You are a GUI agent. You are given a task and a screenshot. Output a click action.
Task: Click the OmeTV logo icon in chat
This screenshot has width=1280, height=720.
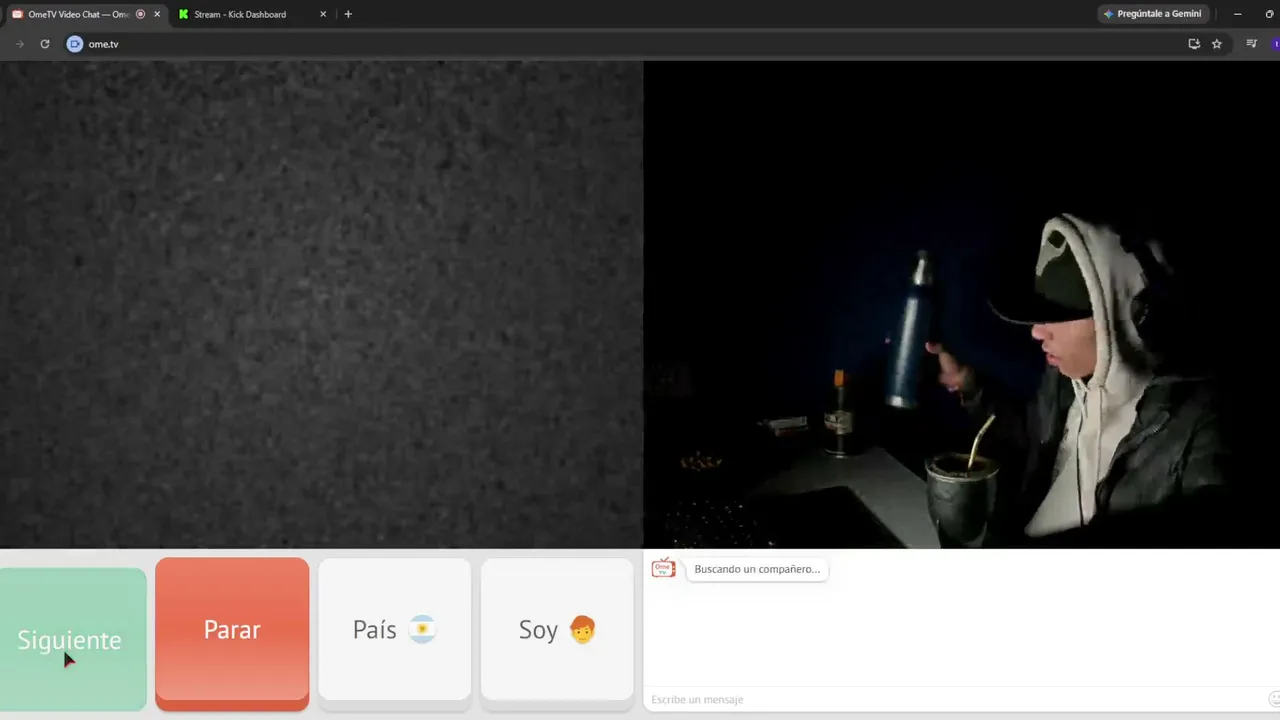click(x=663, y=569)
